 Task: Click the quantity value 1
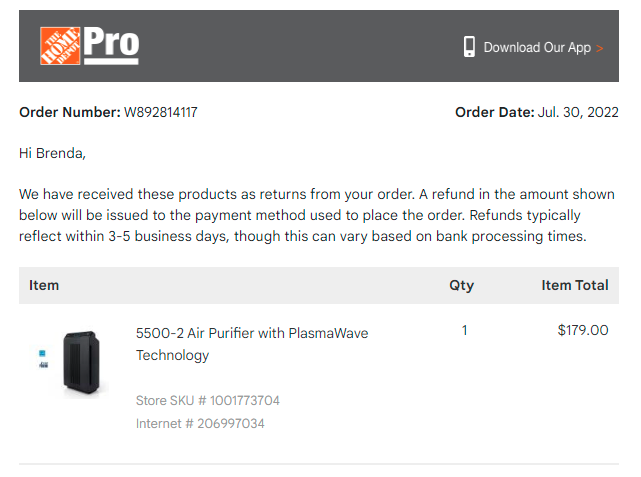click(x=464, y=330)
